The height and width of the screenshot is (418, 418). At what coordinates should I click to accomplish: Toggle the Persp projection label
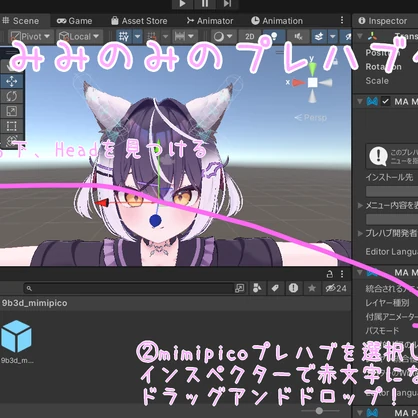(311, 117)
